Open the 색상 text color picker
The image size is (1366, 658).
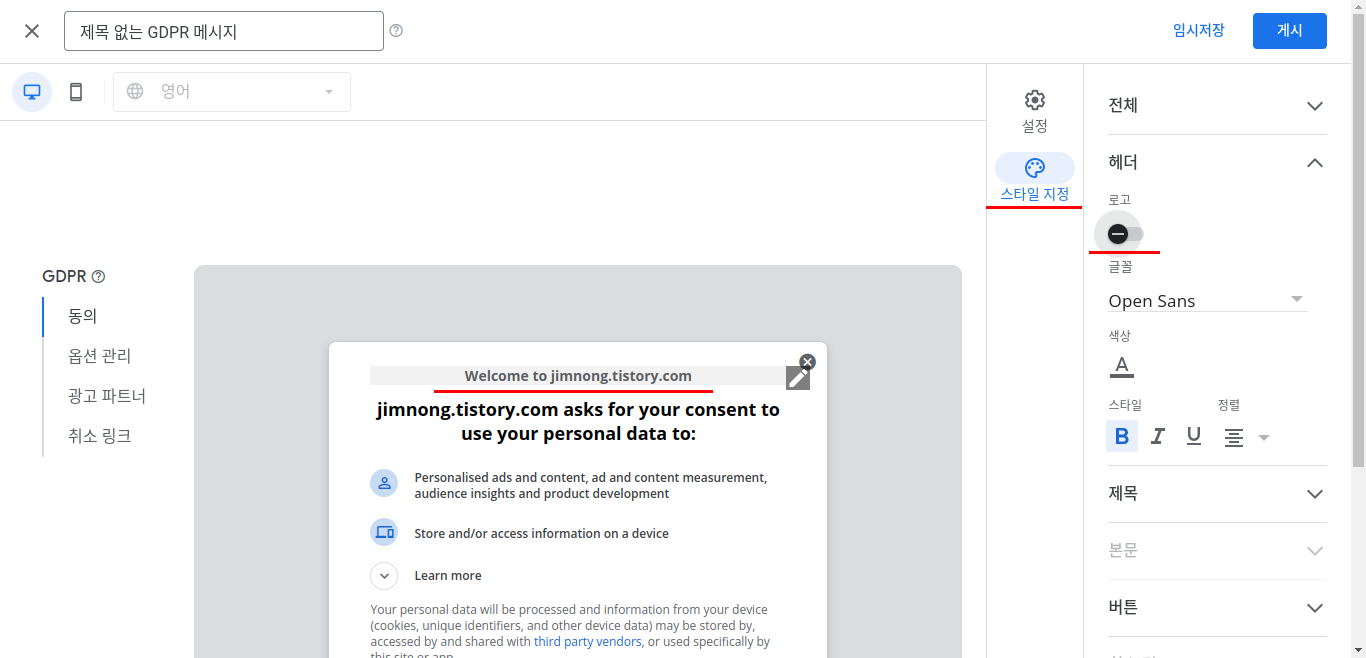1121,366
